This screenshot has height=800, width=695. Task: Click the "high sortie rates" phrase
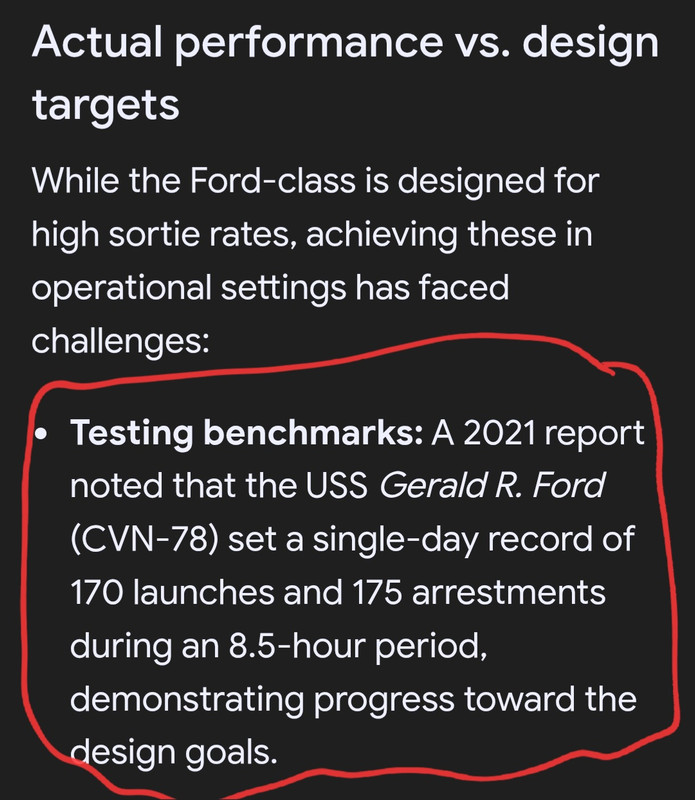164,235
